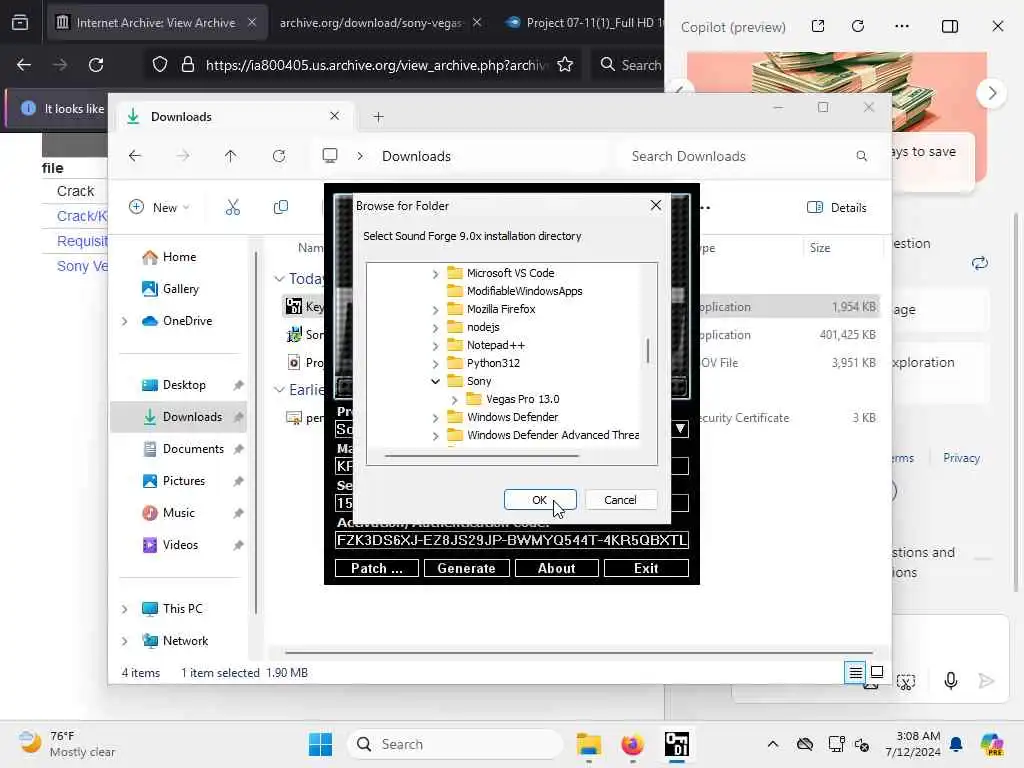Open Videos in Explorer sidebar
Image resolution: width=1024 pixels, height=768 pixels.
click(x=170, y=545)
